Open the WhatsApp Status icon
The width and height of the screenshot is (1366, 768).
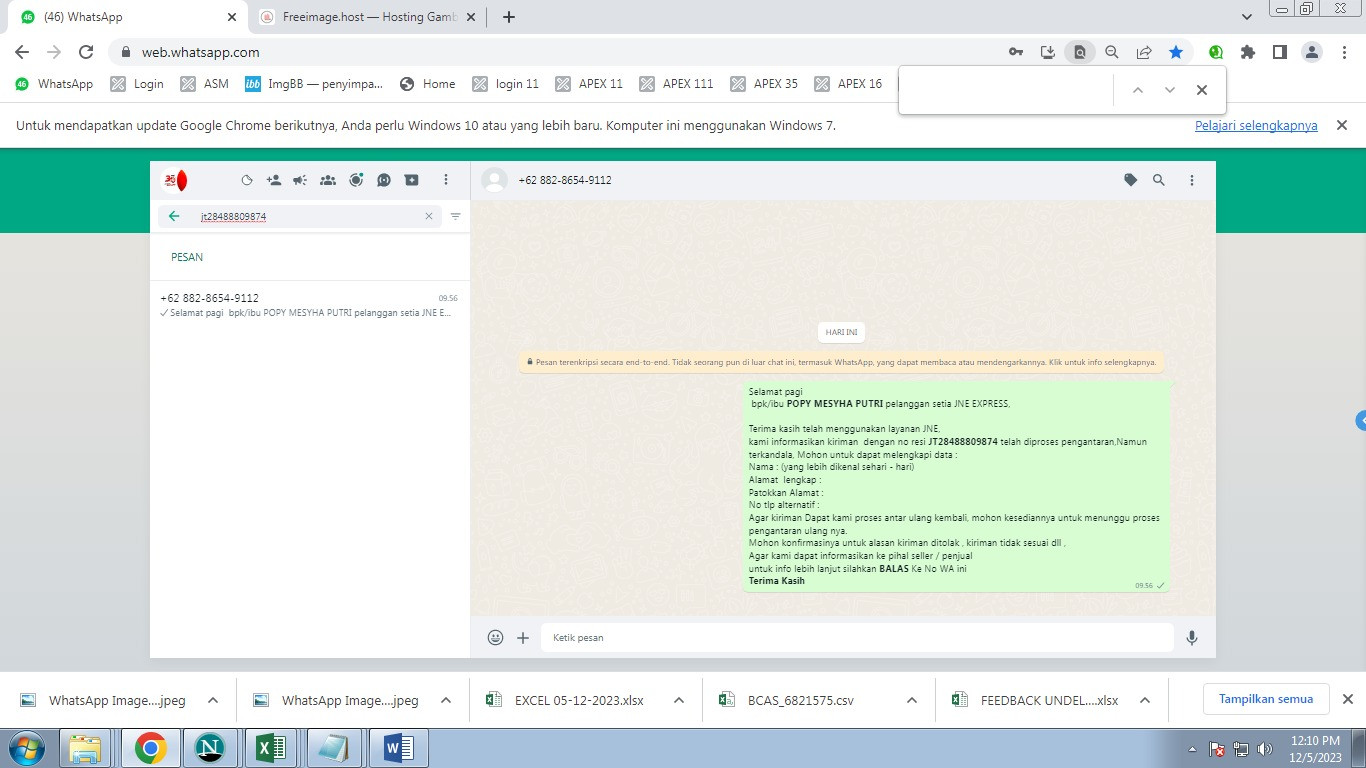[247, 181]
